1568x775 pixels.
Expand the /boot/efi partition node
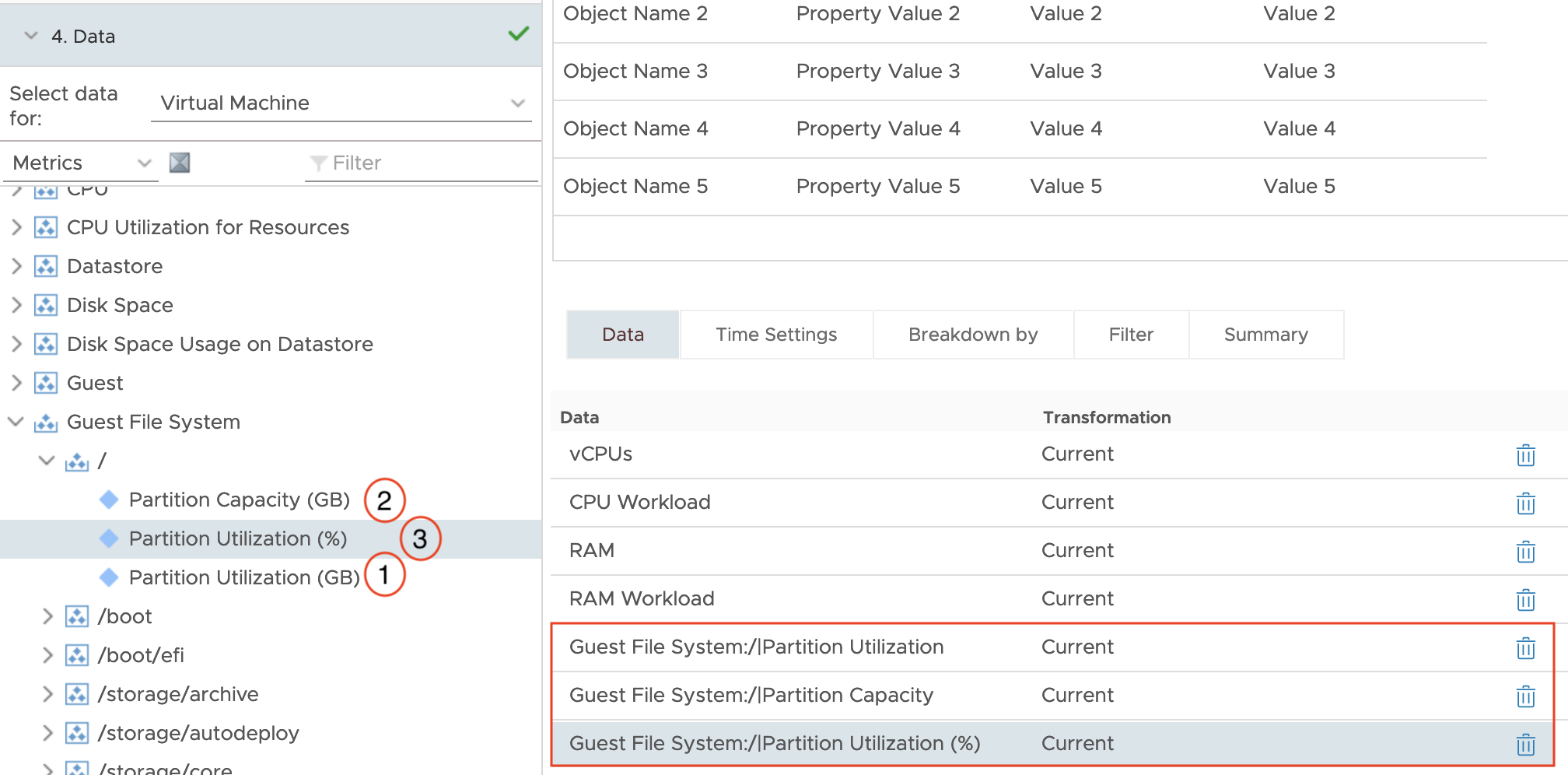point(47,655)
